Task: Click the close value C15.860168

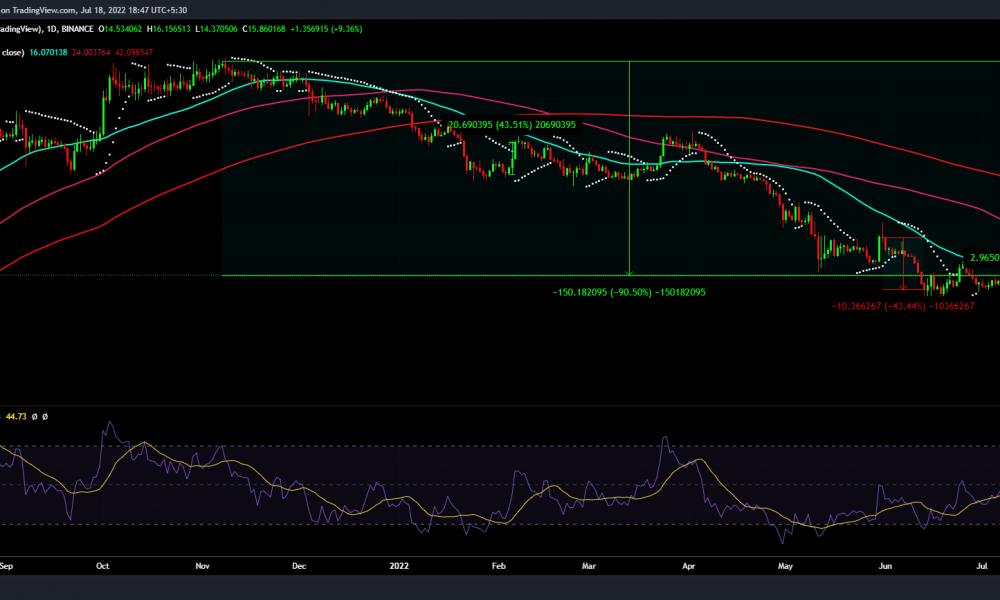Action: click(x=263, y=29)
